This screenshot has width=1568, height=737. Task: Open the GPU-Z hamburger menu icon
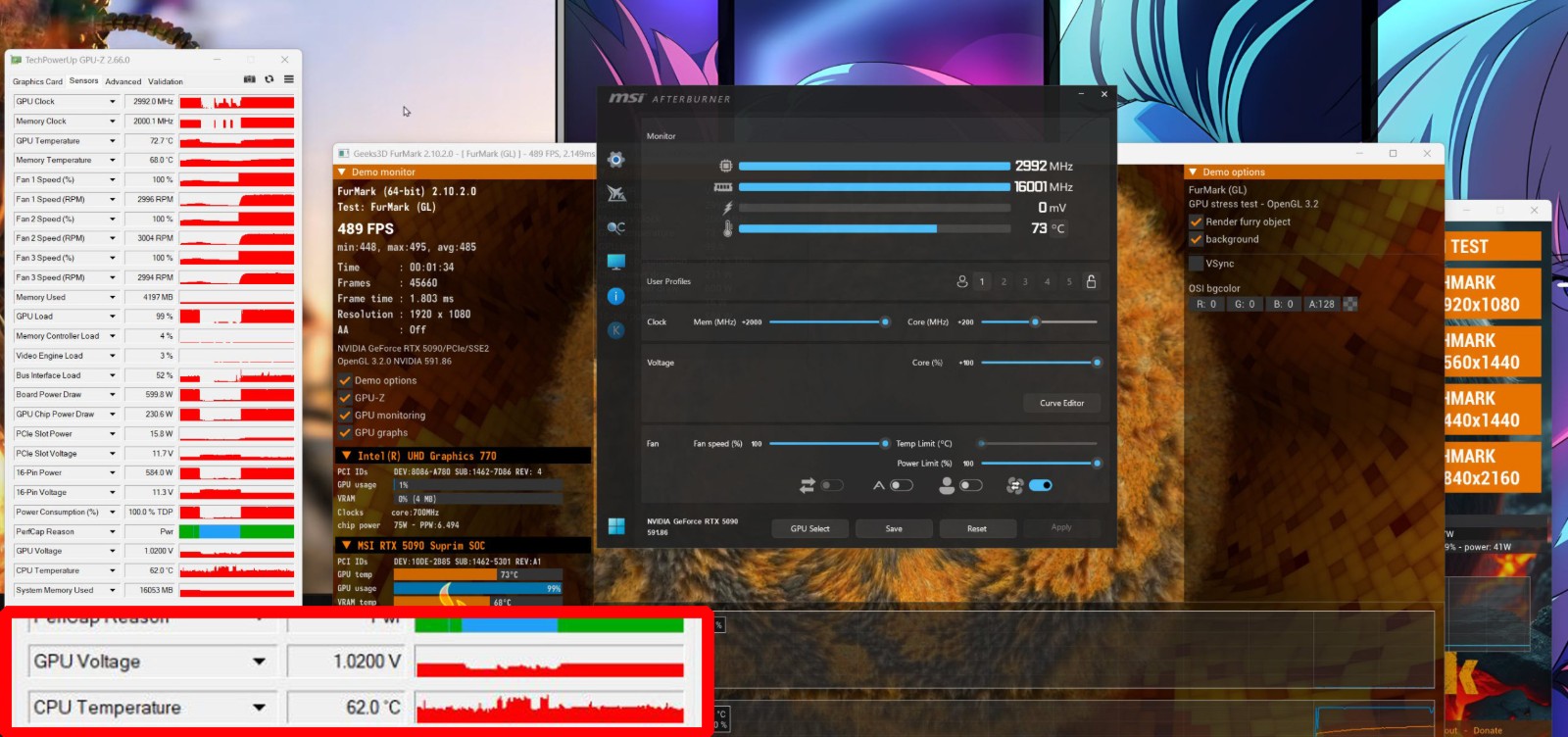tap(289, 79)
